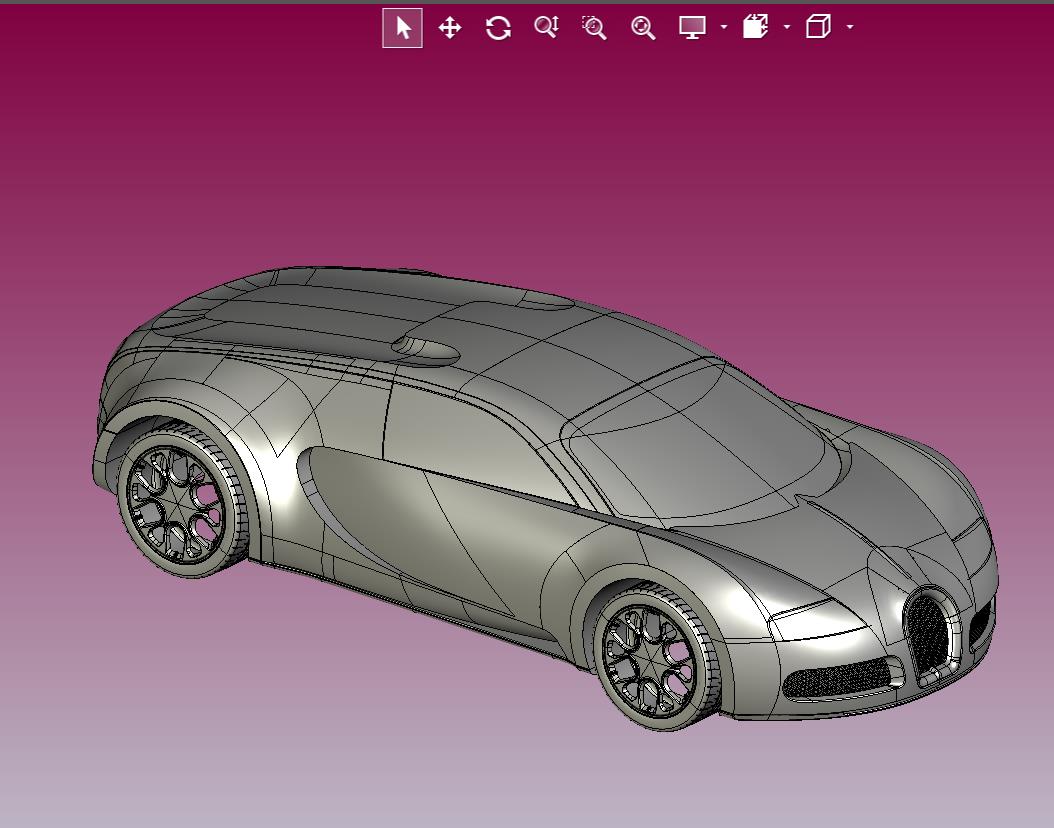The width and height of the screenshot is (1054, 828).
Task: Select the lower front bumper mesh vent
Action: [x=838, y=677]
